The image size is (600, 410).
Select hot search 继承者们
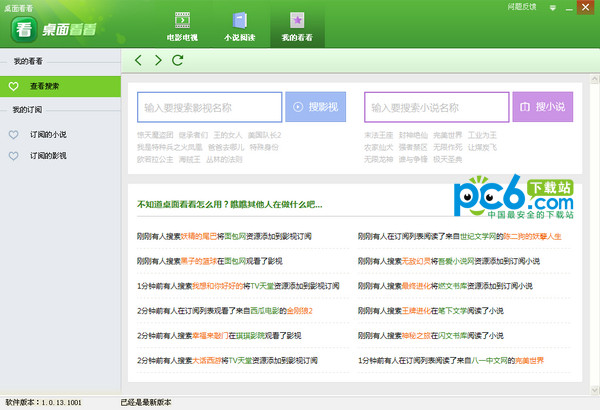[193, 135]
